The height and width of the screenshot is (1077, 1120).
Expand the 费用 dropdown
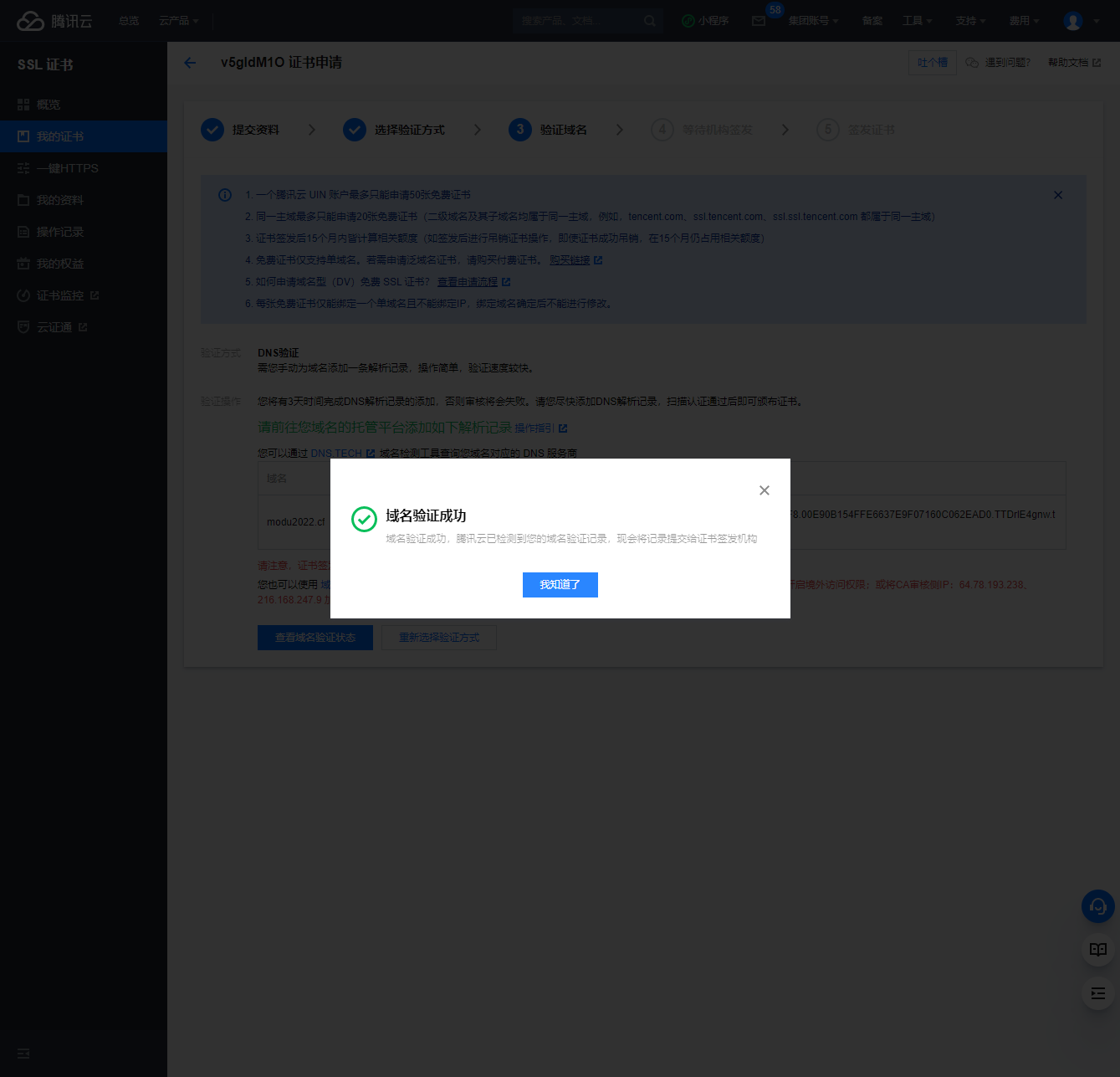(x=1025, y=21)
